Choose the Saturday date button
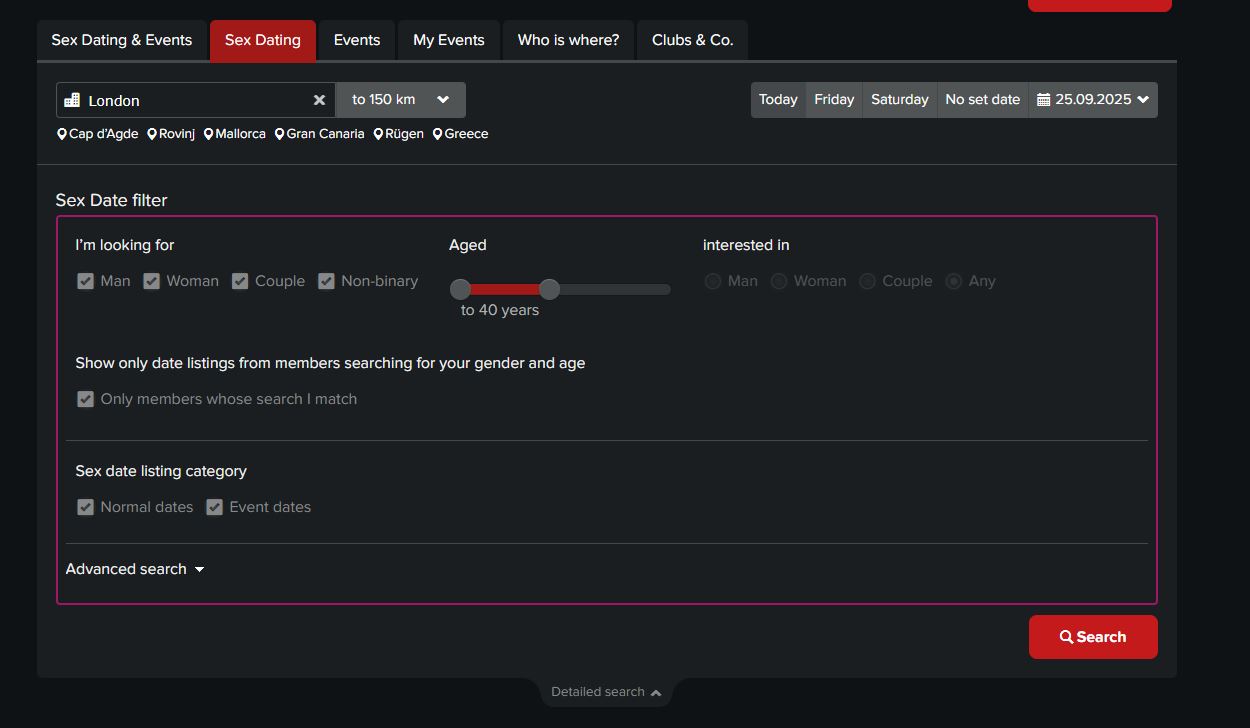 coord(900,100)
